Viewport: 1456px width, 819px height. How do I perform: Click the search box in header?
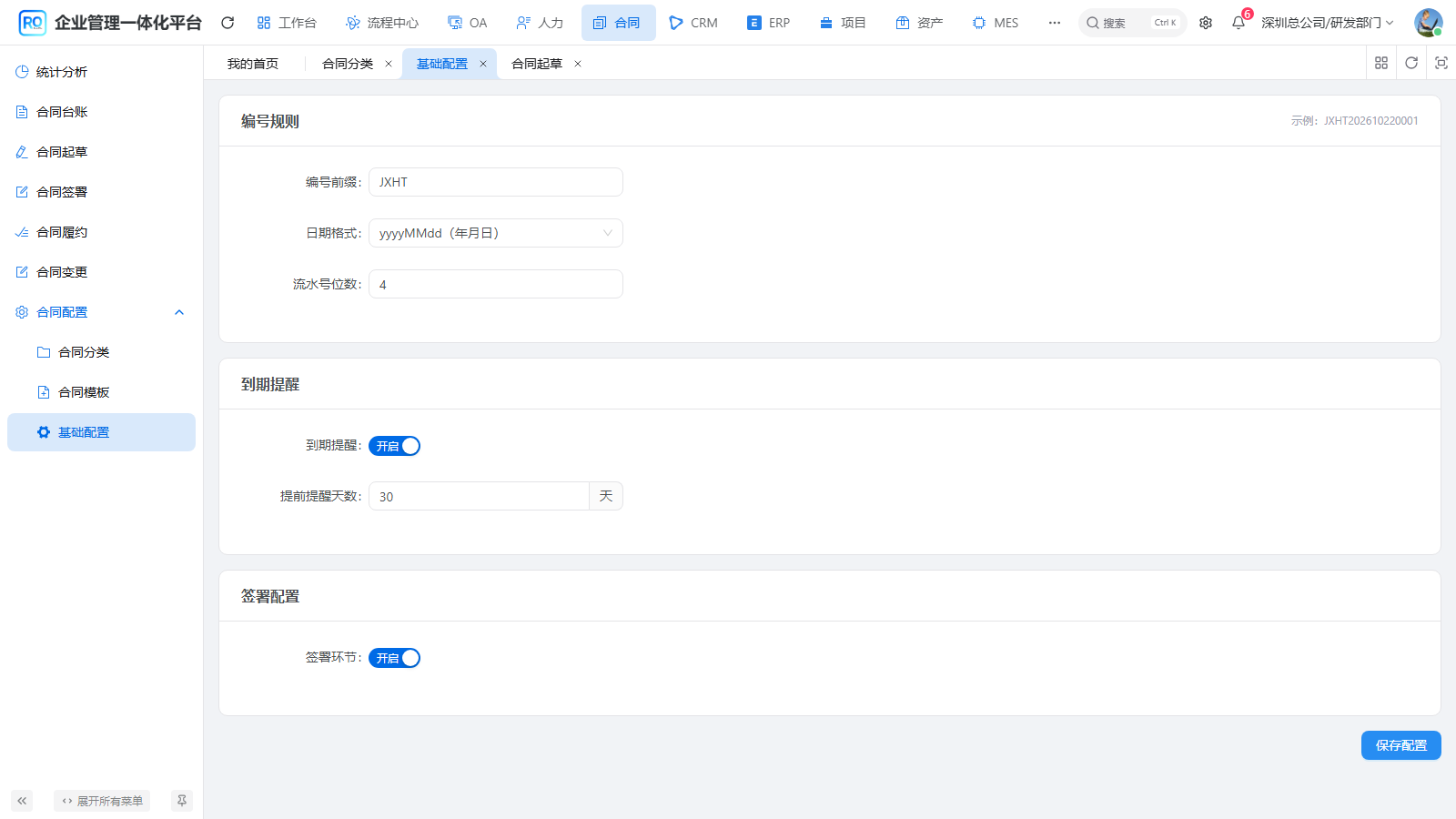[x=1133, y=23]
